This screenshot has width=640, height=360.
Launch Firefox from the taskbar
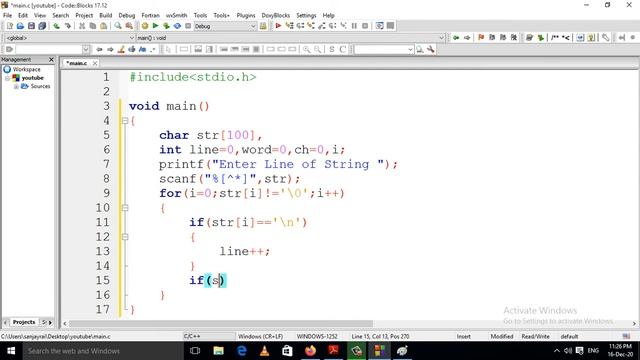pos(311,351)
